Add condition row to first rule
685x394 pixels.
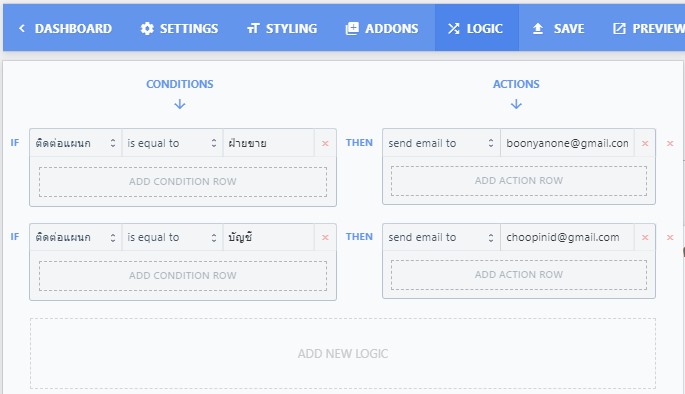tap(183, 182)
